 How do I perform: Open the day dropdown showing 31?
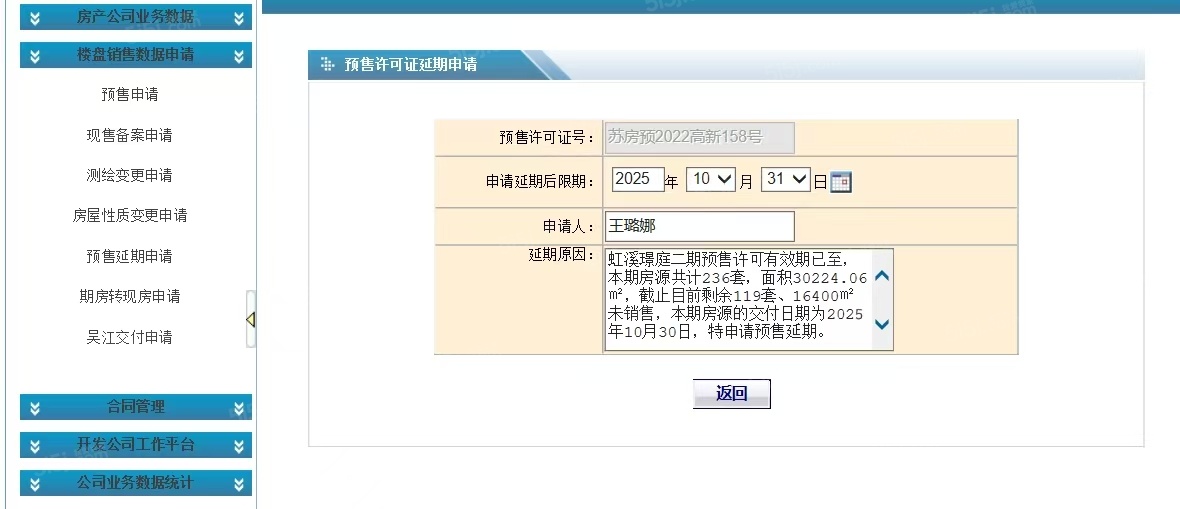tap(786, 179)
